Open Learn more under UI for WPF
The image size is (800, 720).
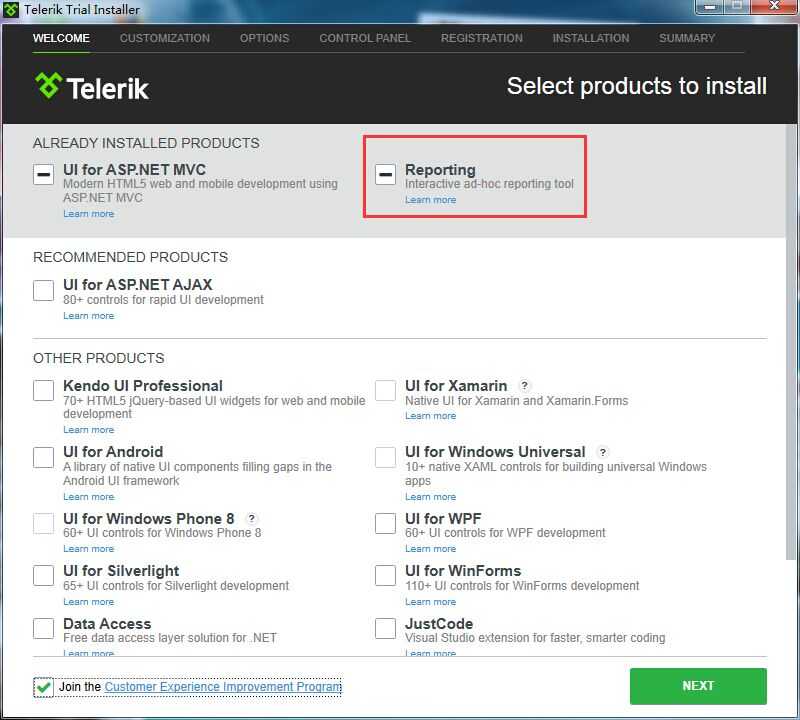[431, 549]
